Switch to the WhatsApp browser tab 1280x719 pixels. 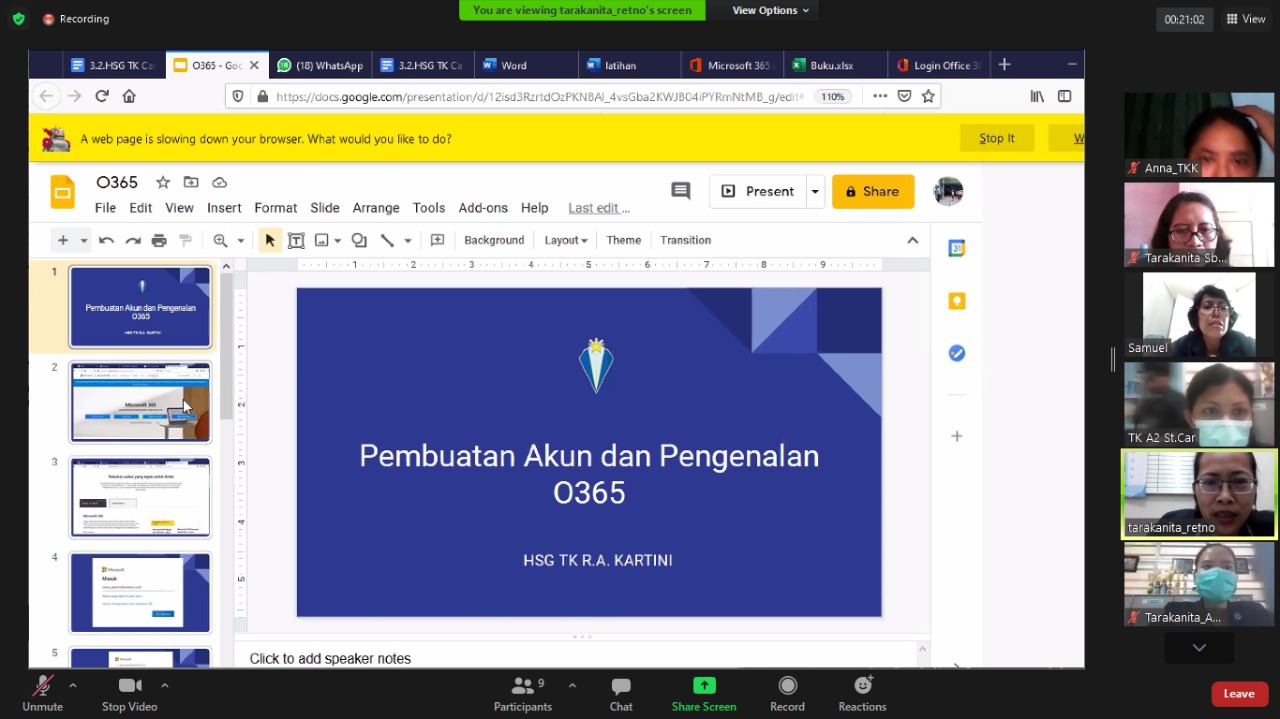(x=319, y=65)
